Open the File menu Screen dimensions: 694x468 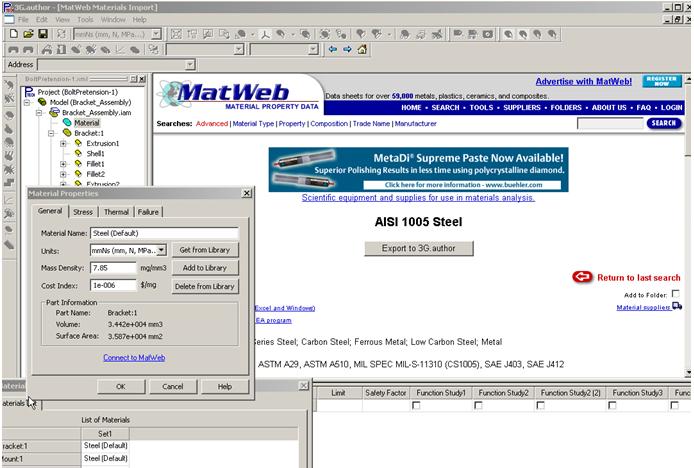[x=23, y=19]
